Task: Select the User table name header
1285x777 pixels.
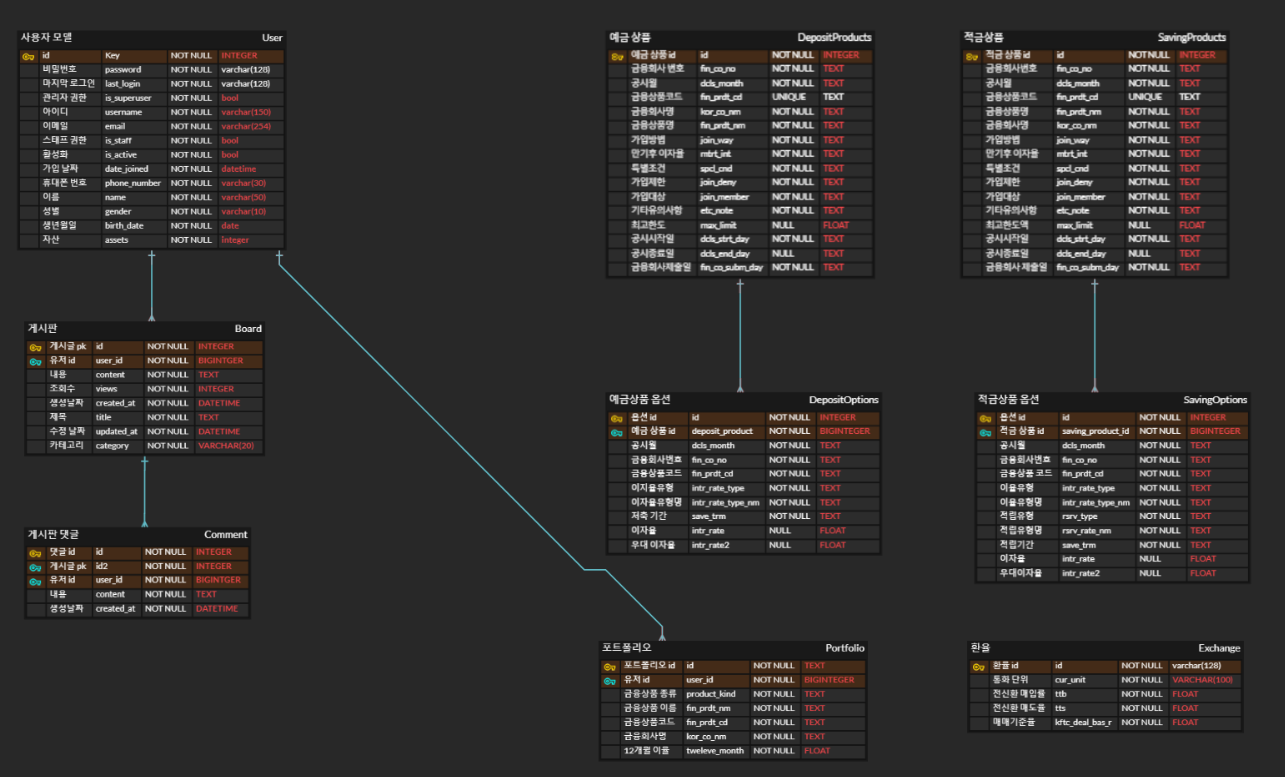Action: tap(272, 38)
